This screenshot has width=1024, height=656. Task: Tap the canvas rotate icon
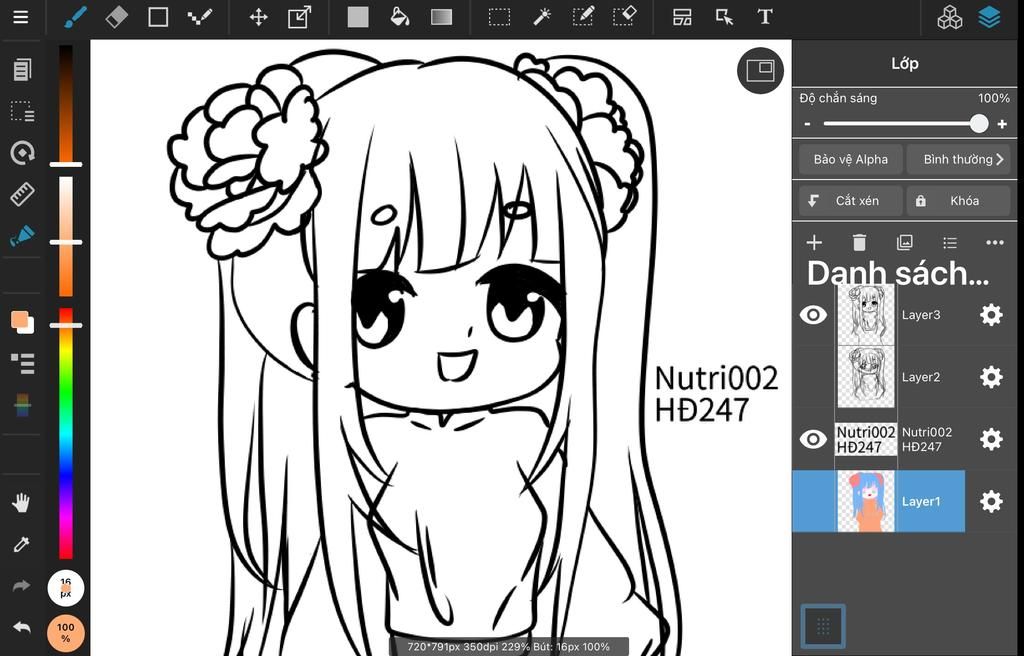[22, 153]
